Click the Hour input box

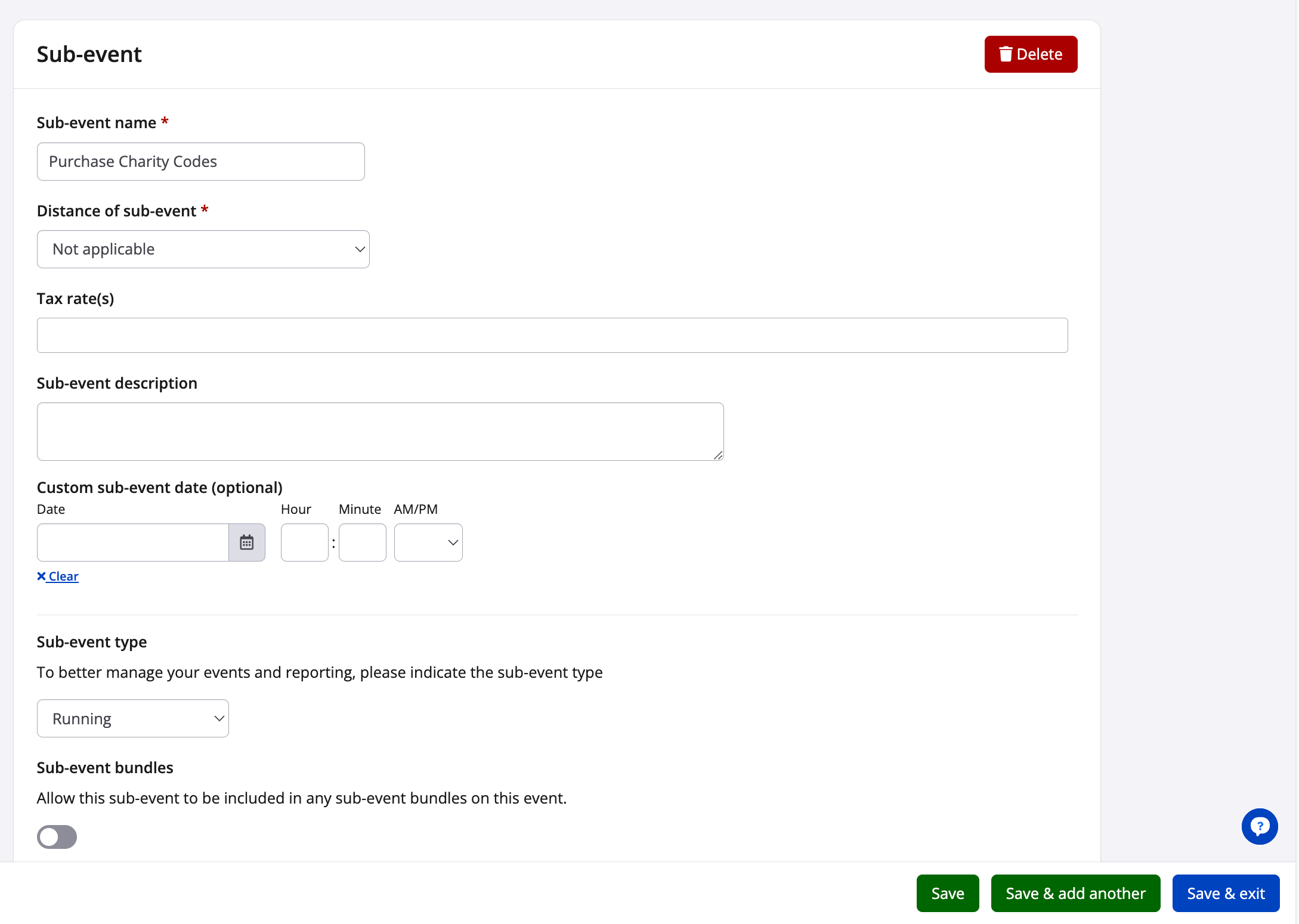(304, 542)
